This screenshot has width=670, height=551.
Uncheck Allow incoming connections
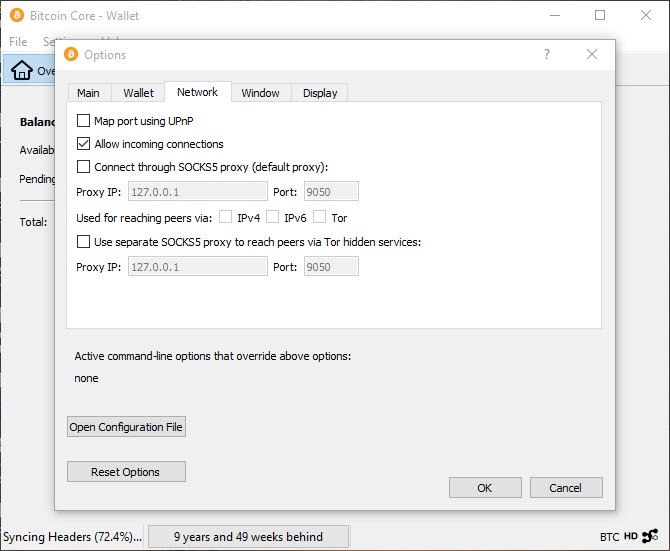coord(83,144)
